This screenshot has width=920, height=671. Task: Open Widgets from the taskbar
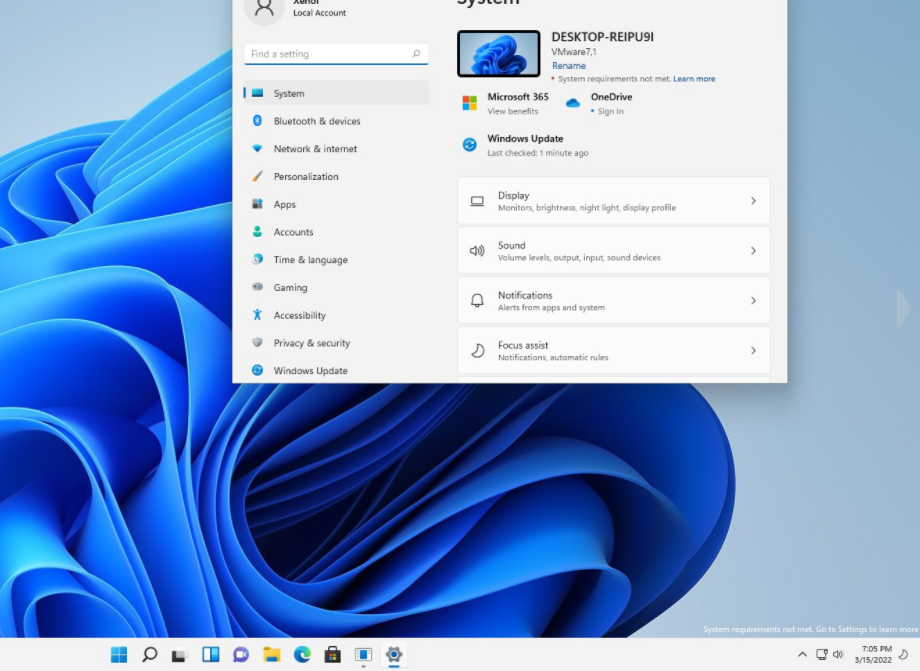[x=211, y=655]
